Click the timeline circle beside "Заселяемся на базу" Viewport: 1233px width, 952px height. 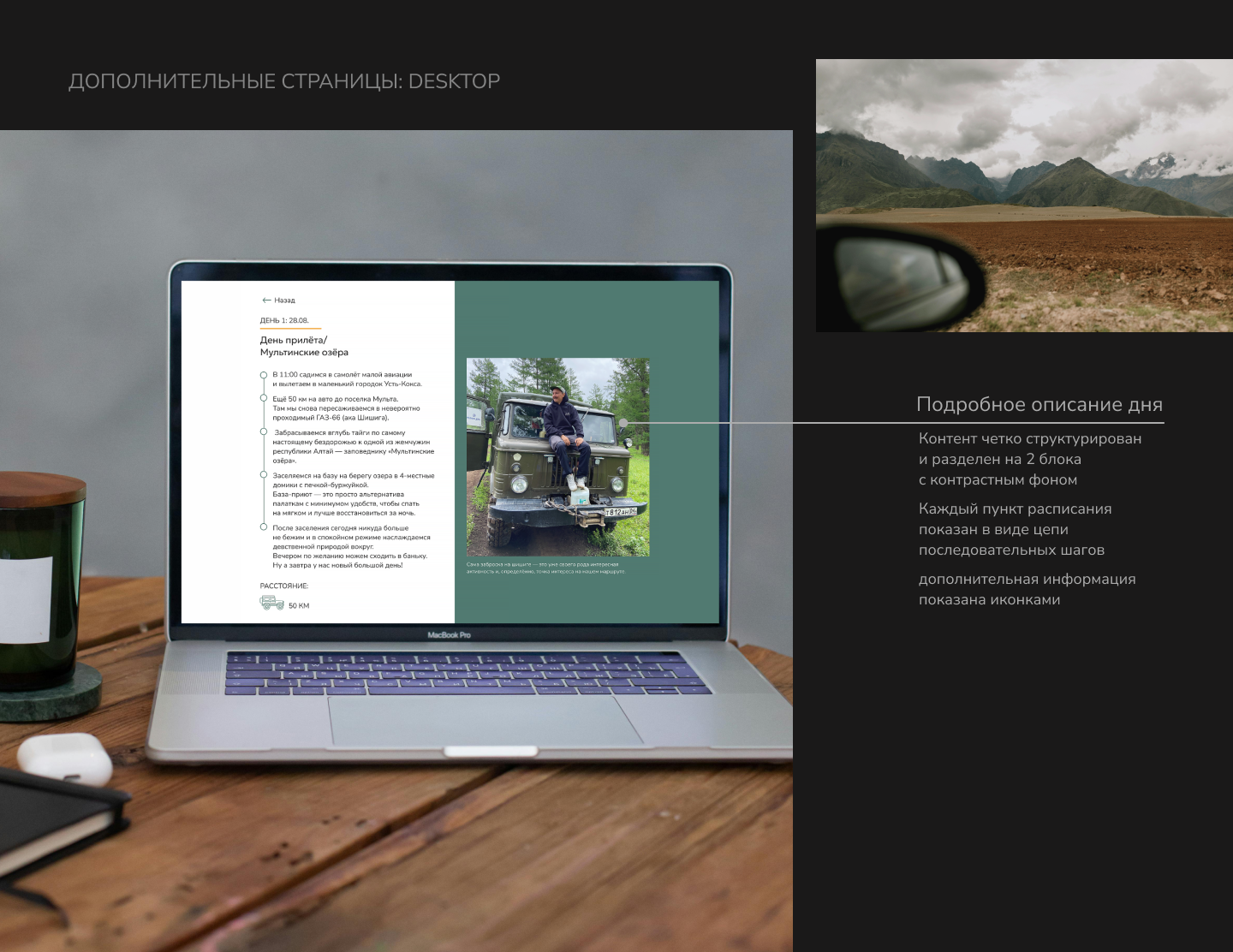click(264, 474)
